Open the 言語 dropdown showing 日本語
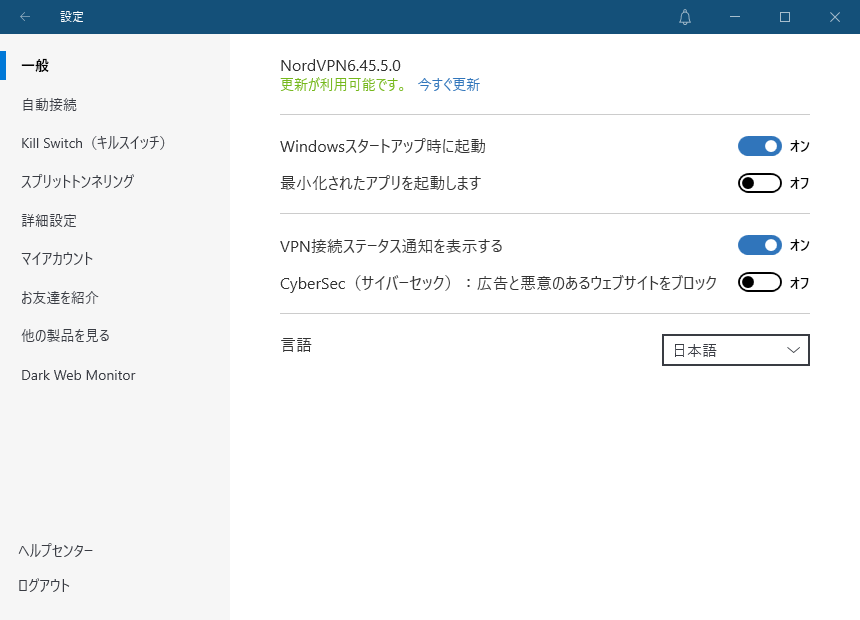This screenshot has height=620, width=860. [x=735, y=350]
